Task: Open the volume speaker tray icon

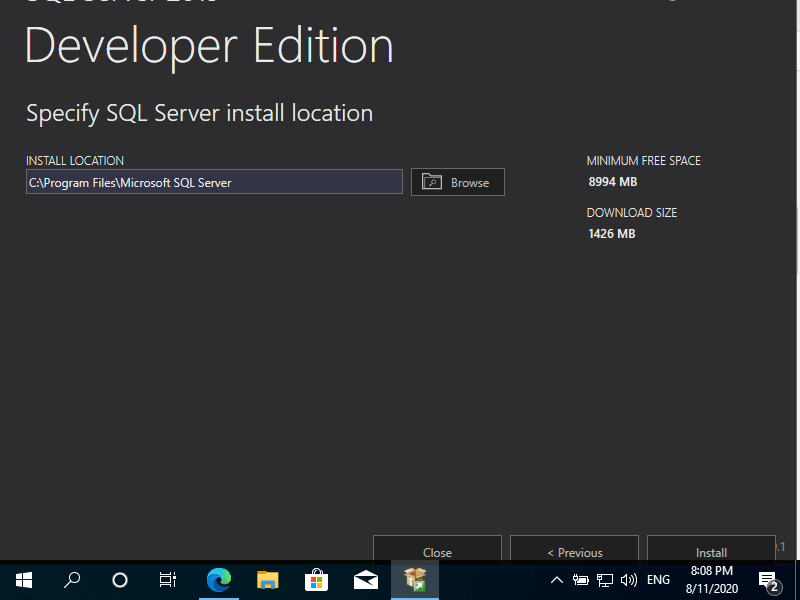Action: [629, 580]
